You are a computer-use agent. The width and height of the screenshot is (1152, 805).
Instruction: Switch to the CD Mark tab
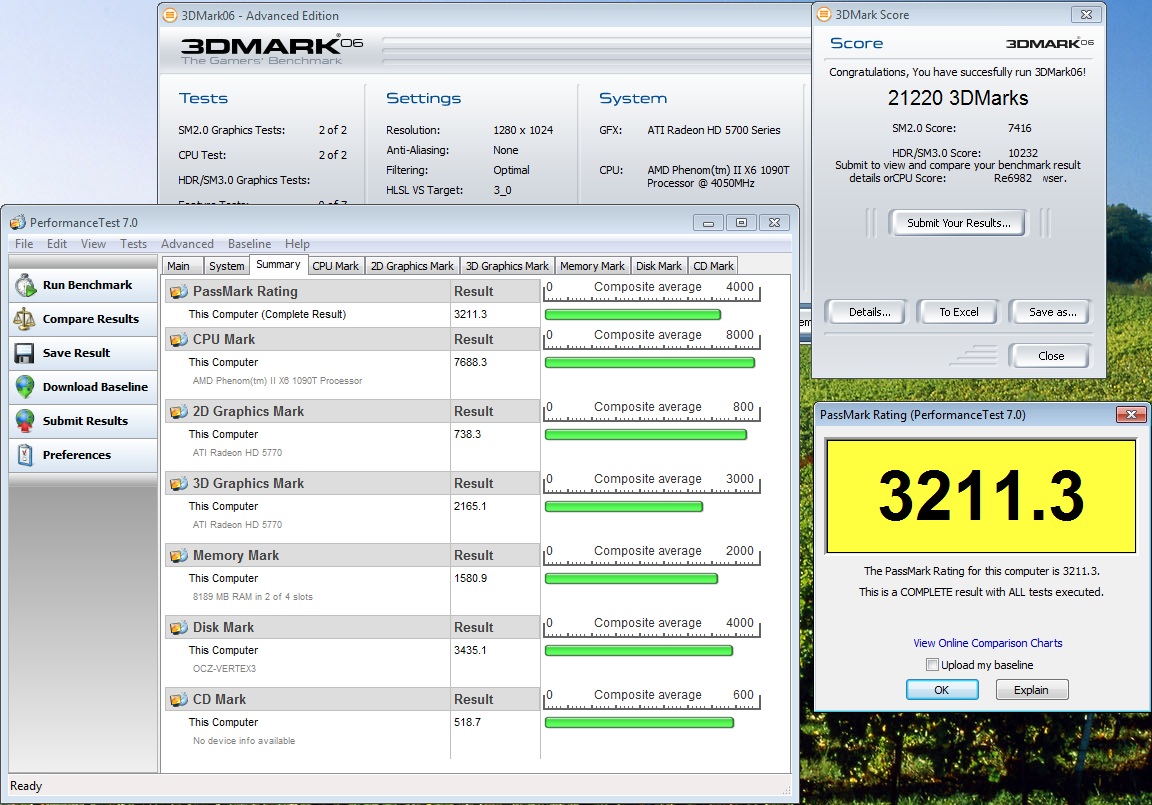(x=713, y=266)
